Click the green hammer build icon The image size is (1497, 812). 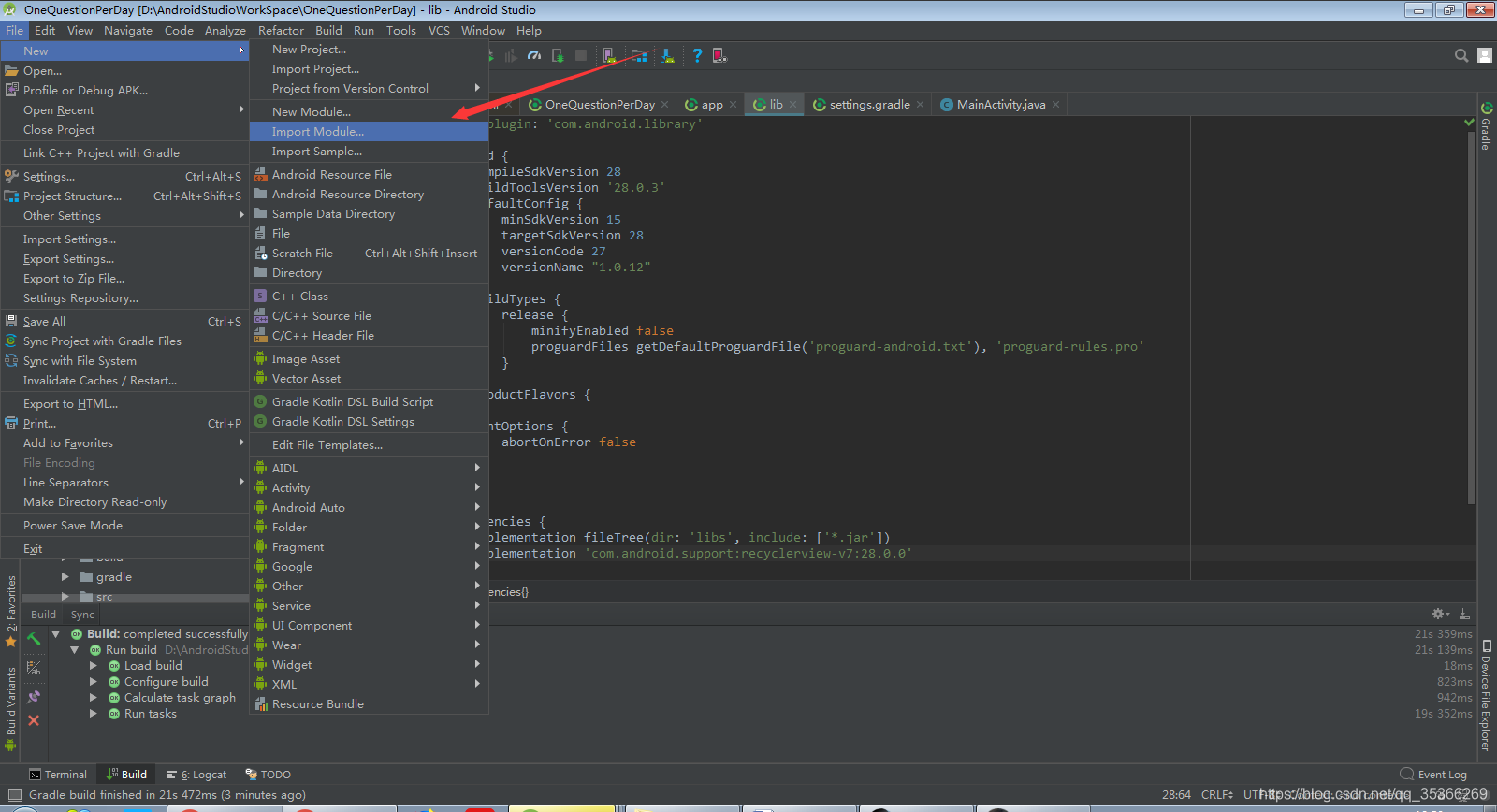tap(34, 639)
